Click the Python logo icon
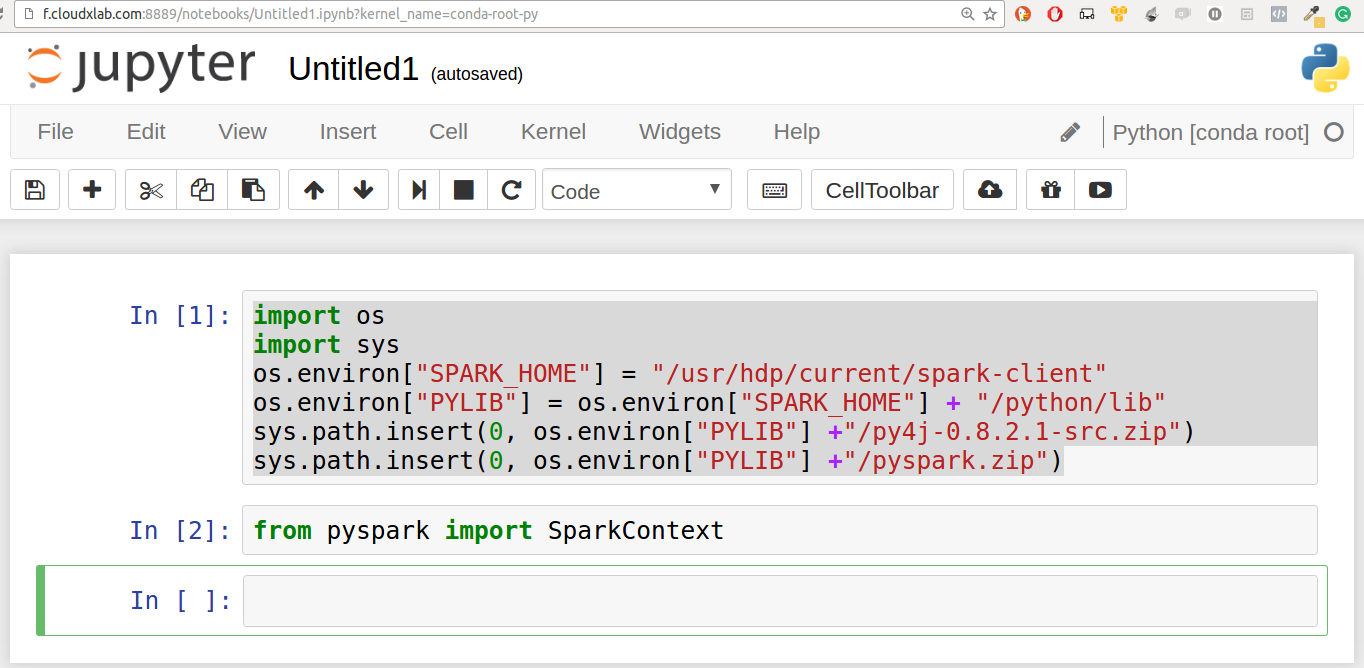Viewport: 1364px width, 668px height. pos(1325,68)
